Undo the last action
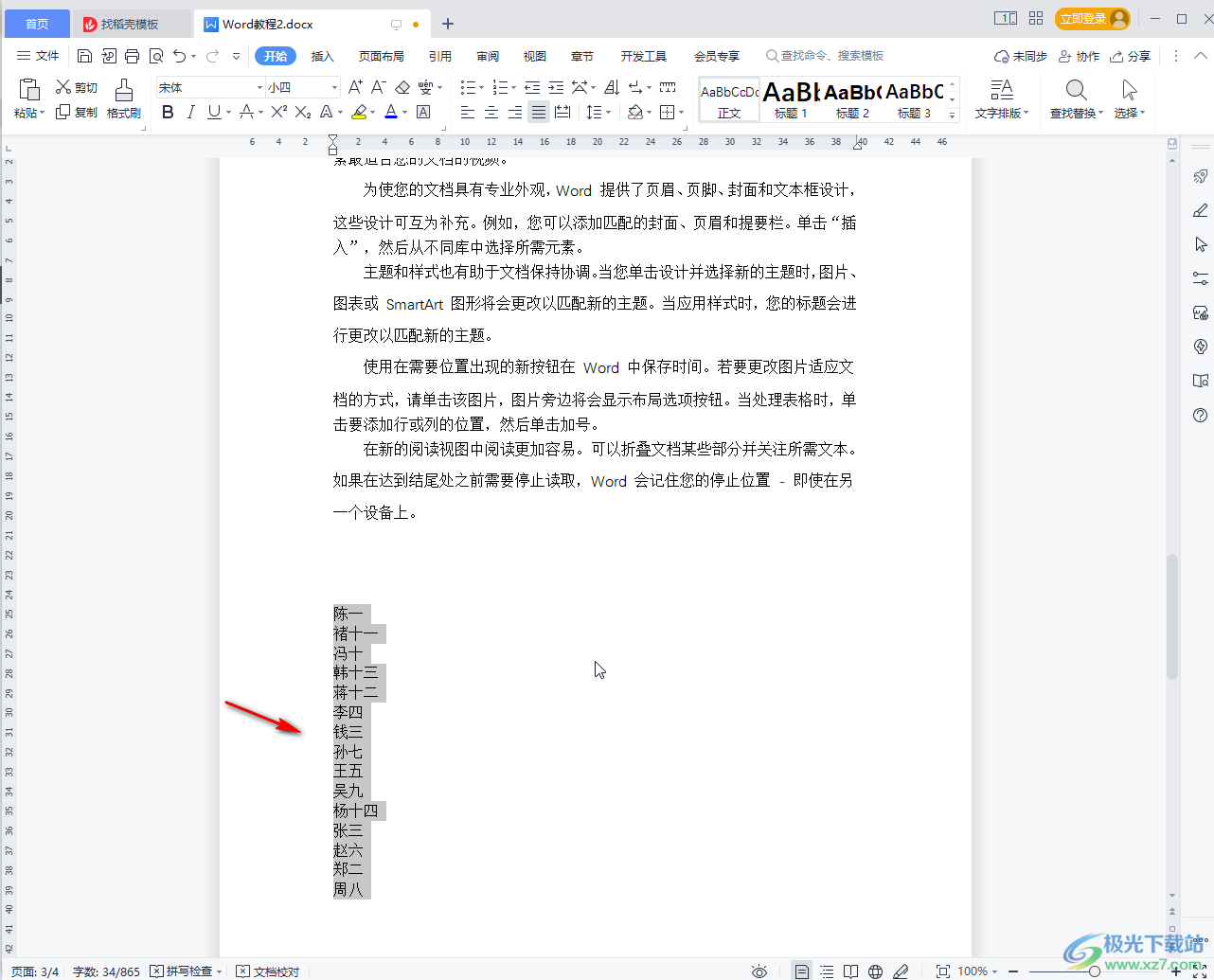1214x980 pixels. coord(179,56)
